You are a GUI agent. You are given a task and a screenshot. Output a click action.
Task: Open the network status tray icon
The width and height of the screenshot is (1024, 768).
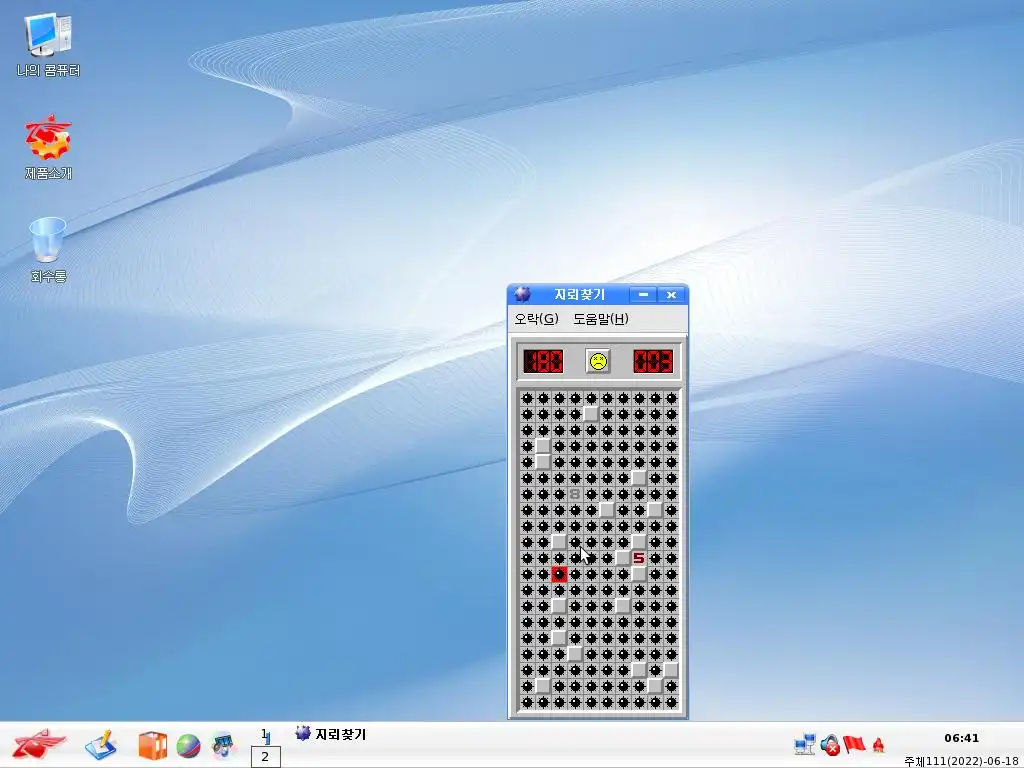click(805, 744)
